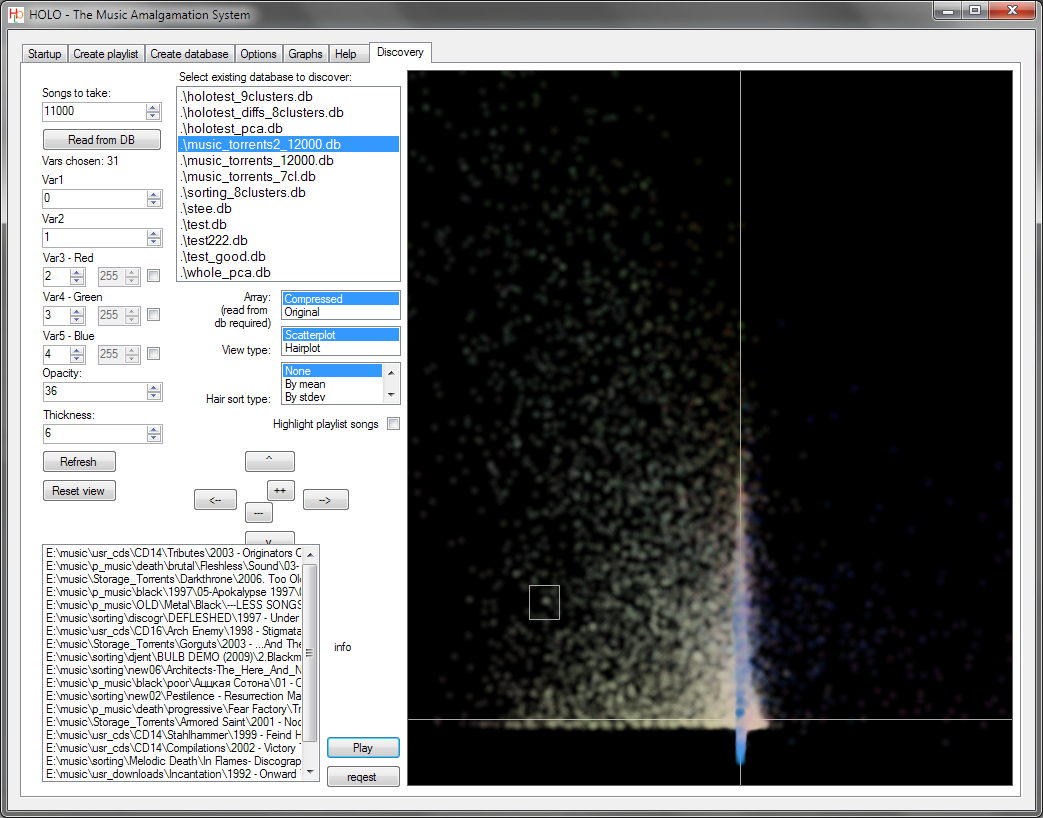1043x818 pixels.
Task: Select test222.db in the database list
Action: (x=289, y=240)
